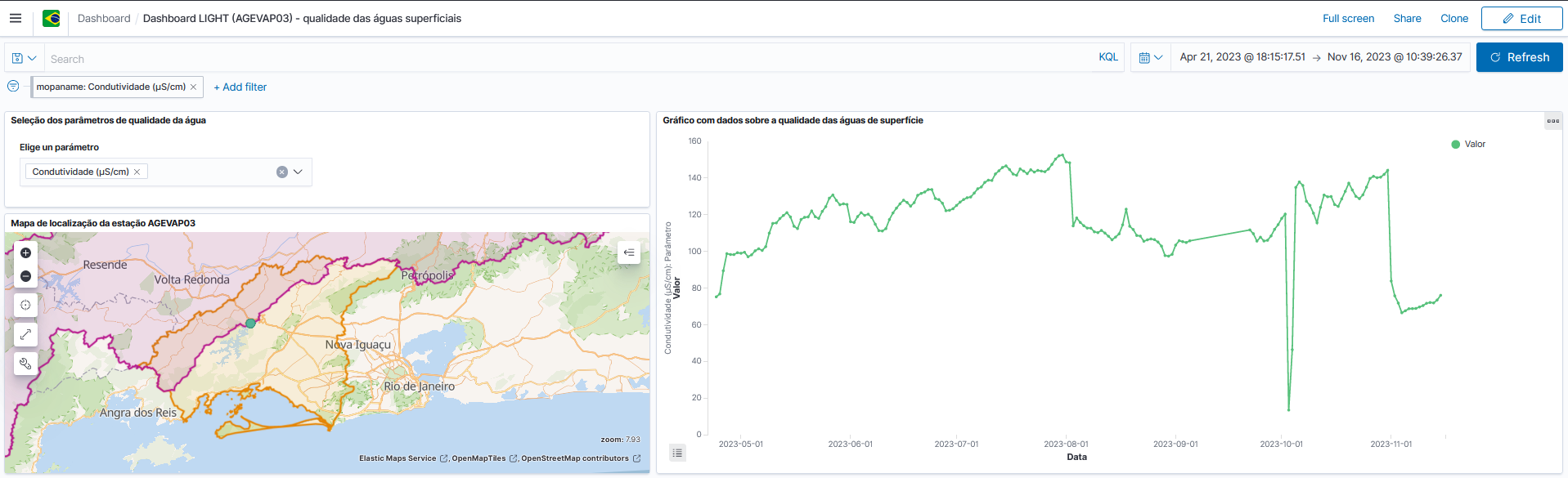Go to the Dashboard breadcrumb
Screen dimensions: 1568x478
point(104,18)
